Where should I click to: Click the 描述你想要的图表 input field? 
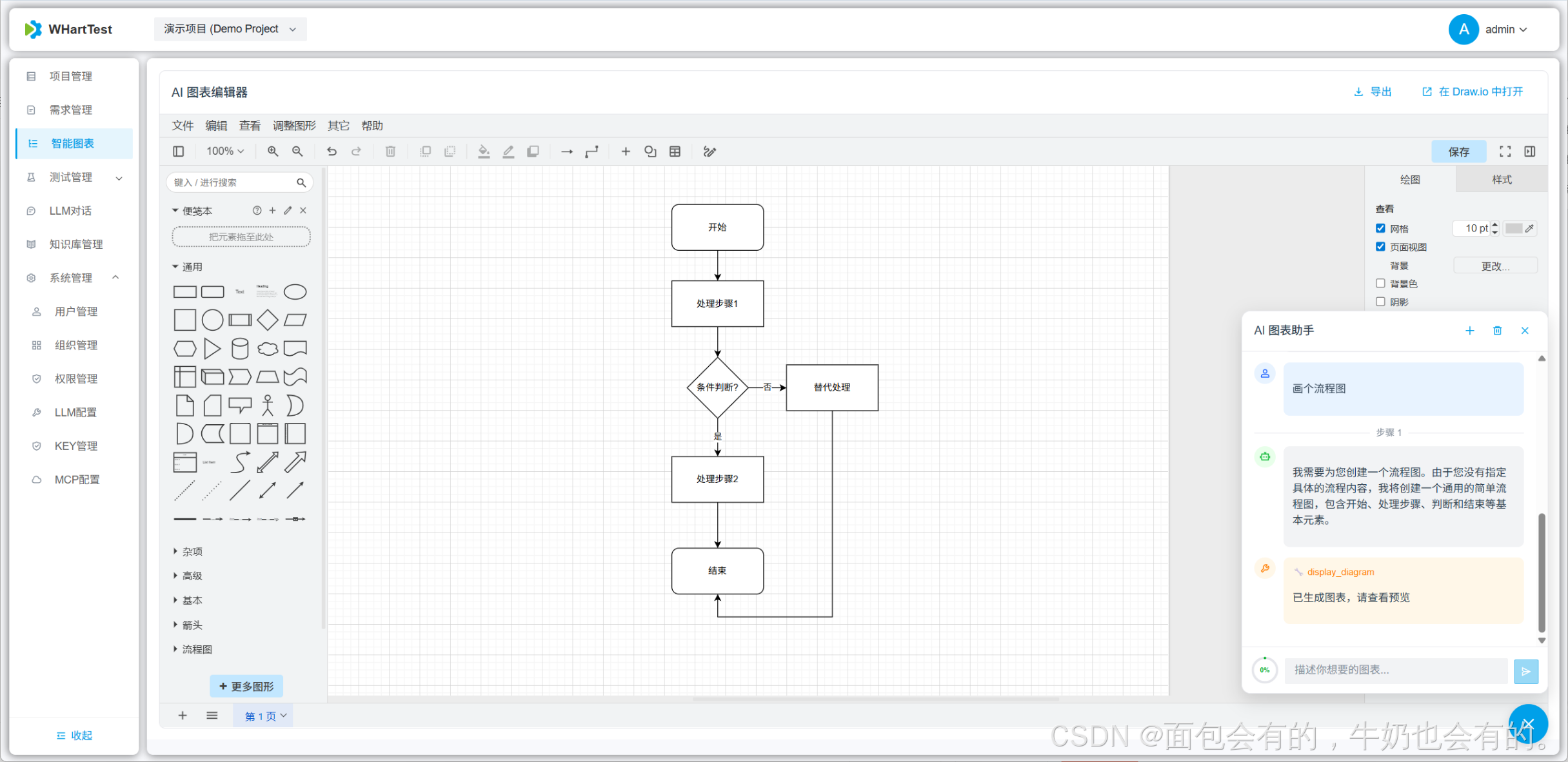point(1396,670)
